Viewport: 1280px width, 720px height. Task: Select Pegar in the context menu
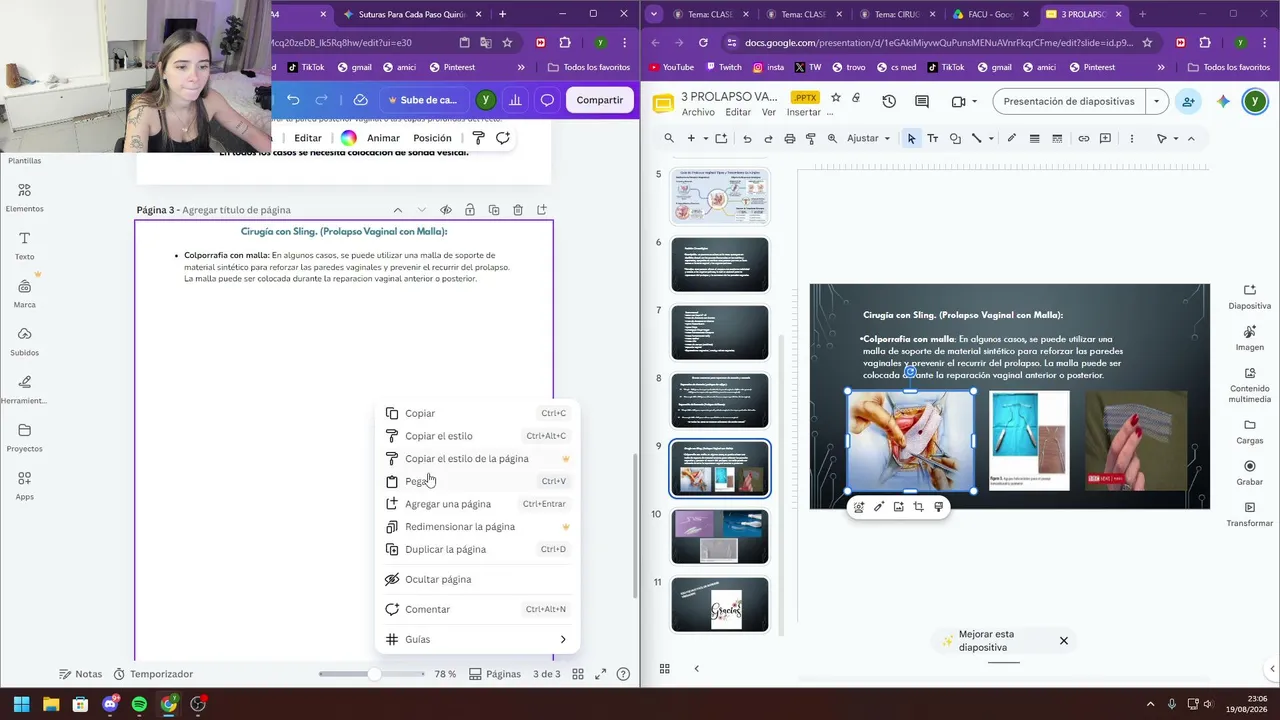point(477,481)
